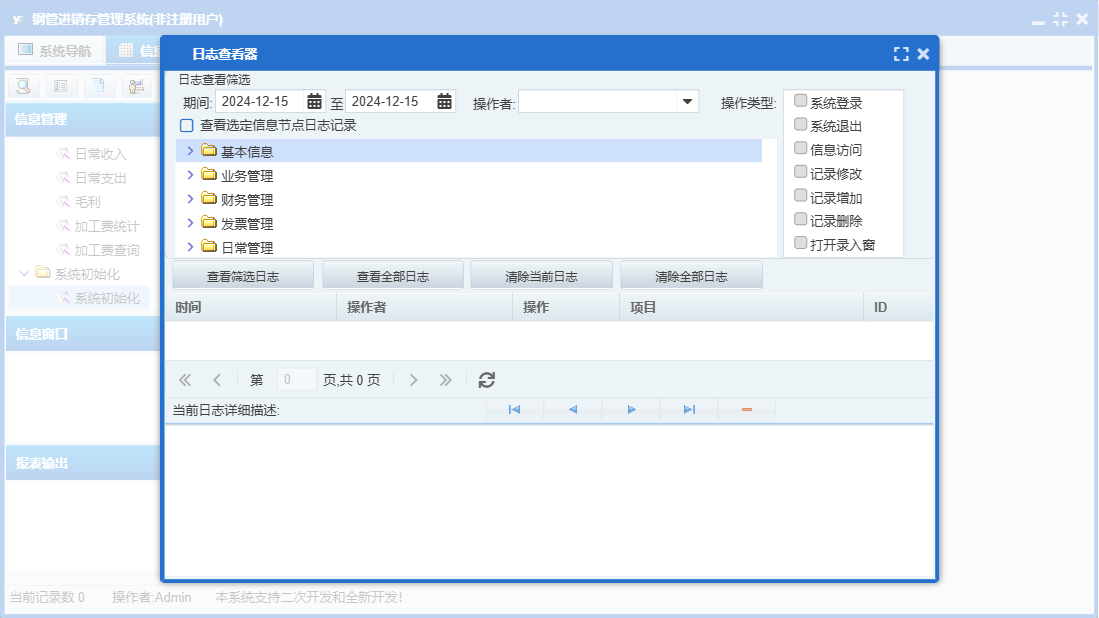The image size is (1099, 618).
Task: Expand the 业务管理 tree node
Action: pyautogui.click(x=190, y=174)
